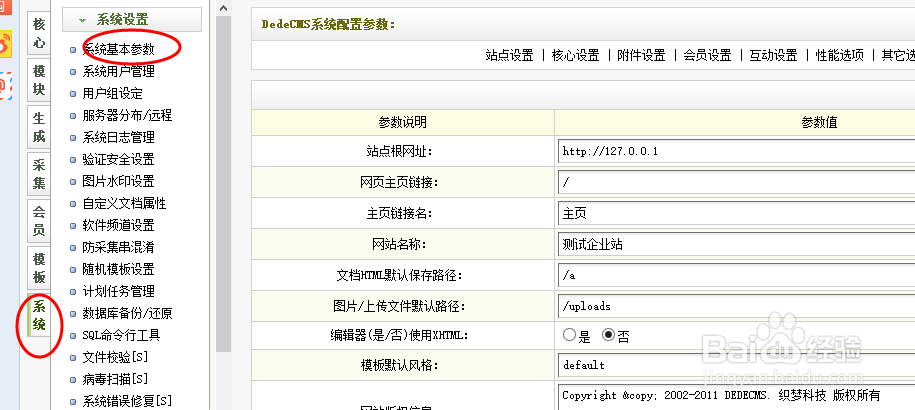Select the 性能选项 config tab
The image size is (915, 410).
pyautogui.click(x=839, y=56)
